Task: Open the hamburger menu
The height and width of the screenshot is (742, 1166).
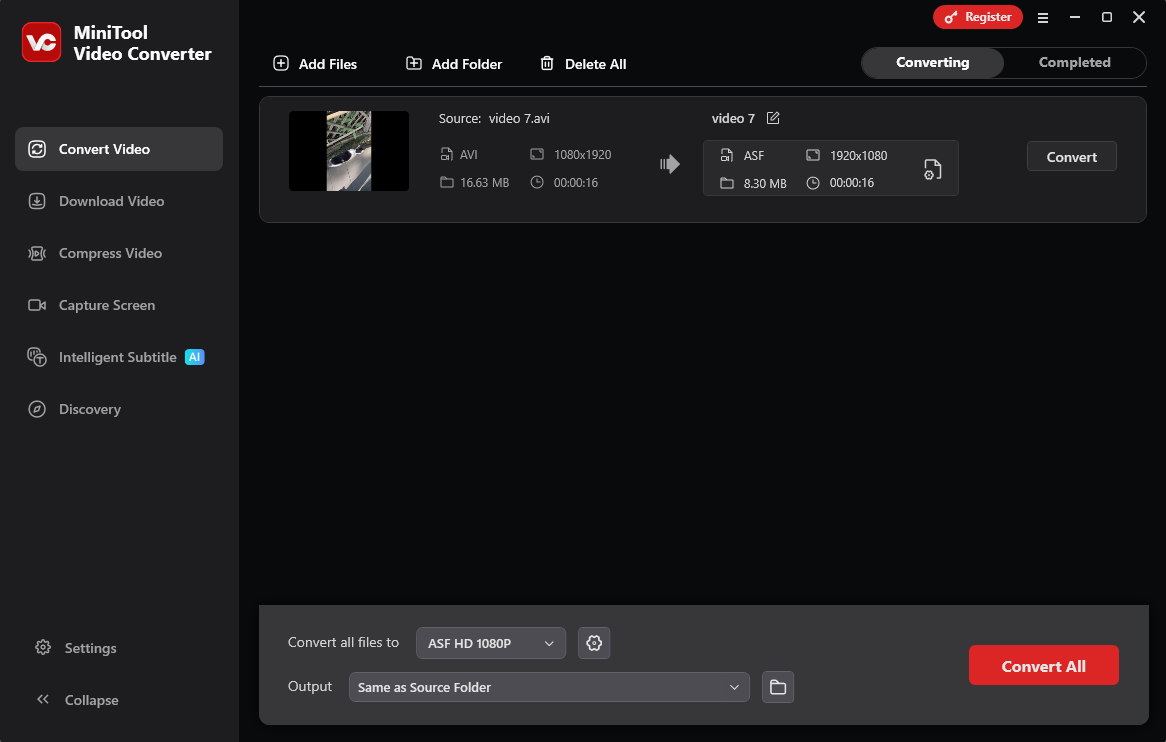Action: [x=1043, y=17]
